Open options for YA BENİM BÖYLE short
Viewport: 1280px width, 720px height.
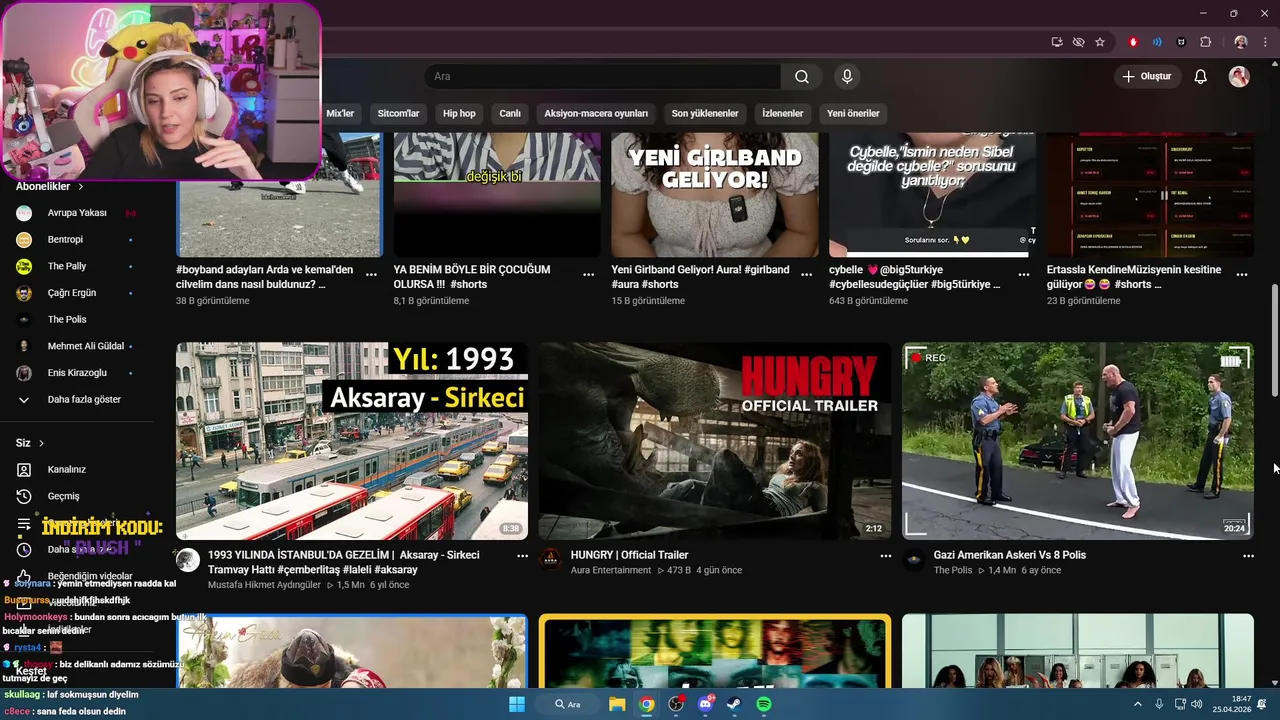(x=589, y=274)
